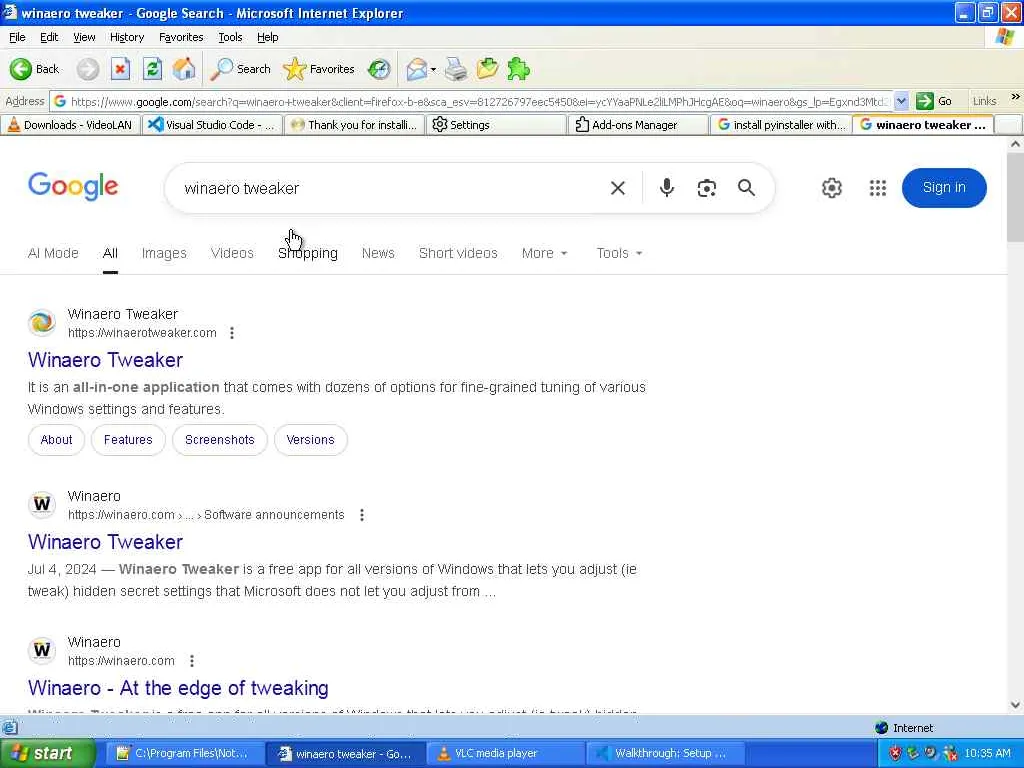The width and height of the screenshot is (1024, 768).
Task: Open options dots beside Software announcements
Action: click(x=362, y=515)
